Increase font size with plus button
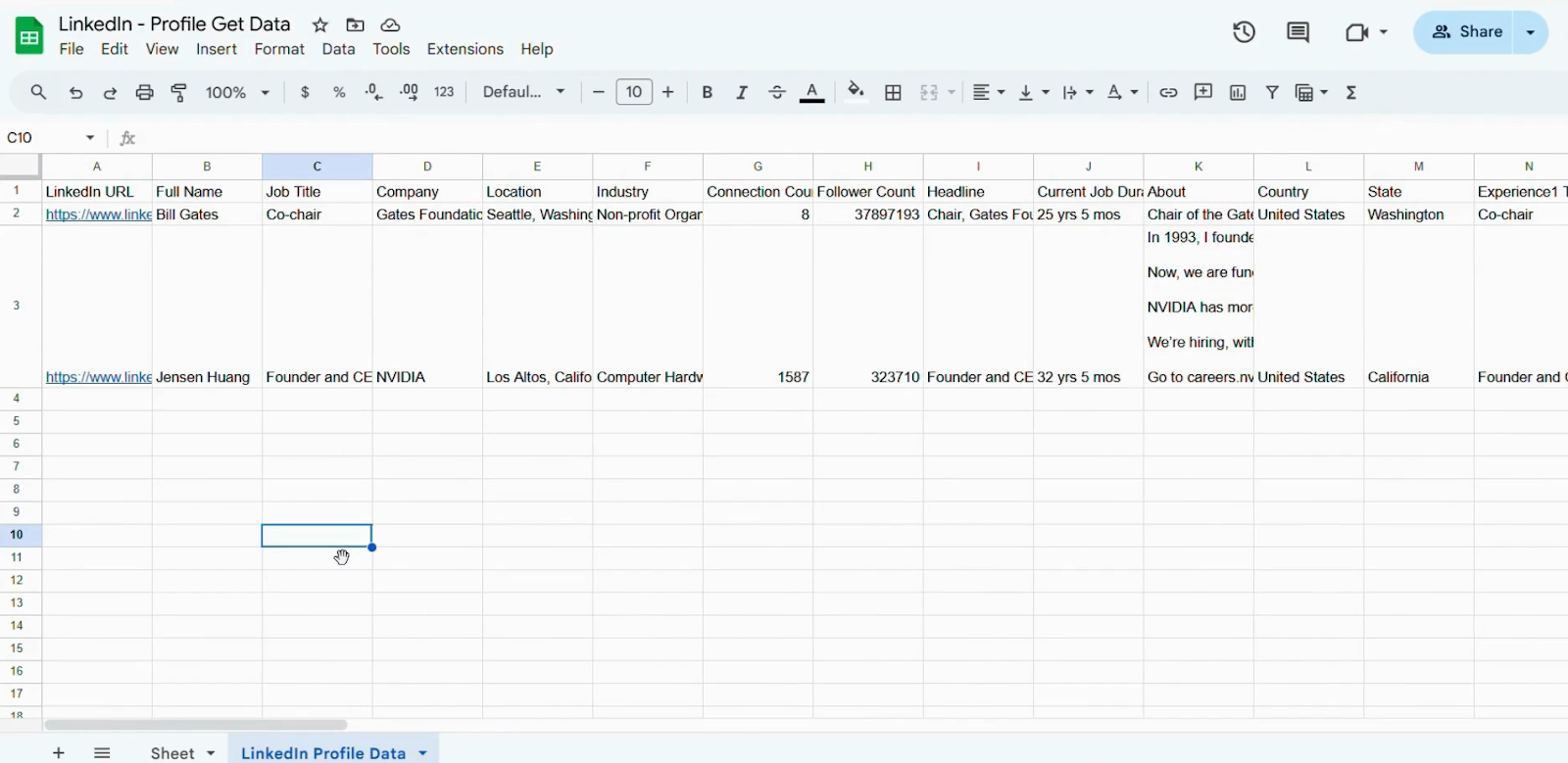1568x763 pixels. point(668,92)
